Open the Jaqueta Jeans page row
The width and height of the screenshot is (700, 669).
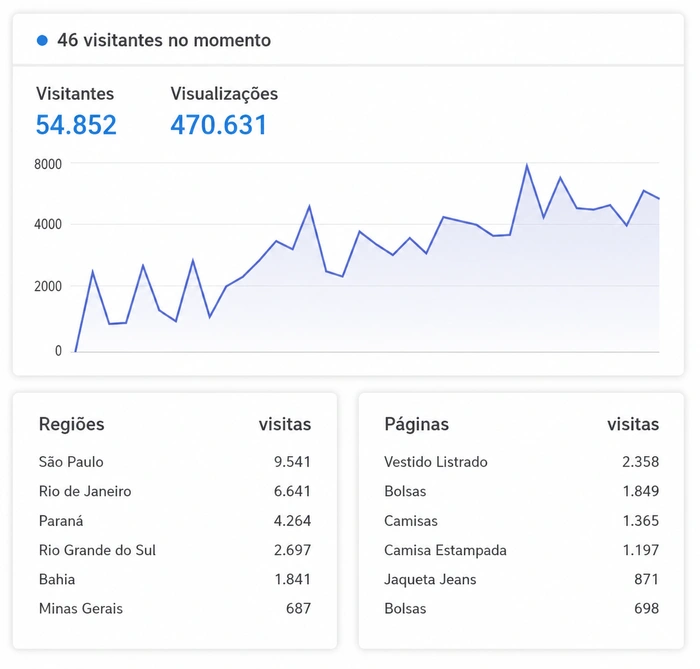(x=521, y=579)
